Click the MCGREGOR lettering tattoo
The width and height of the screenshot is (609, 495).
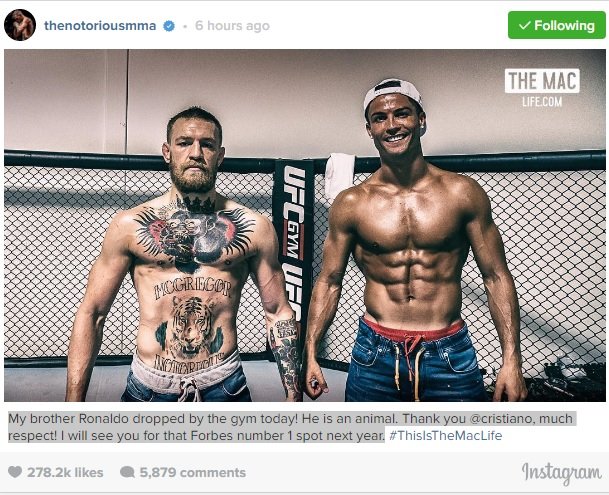click(193, 288)
